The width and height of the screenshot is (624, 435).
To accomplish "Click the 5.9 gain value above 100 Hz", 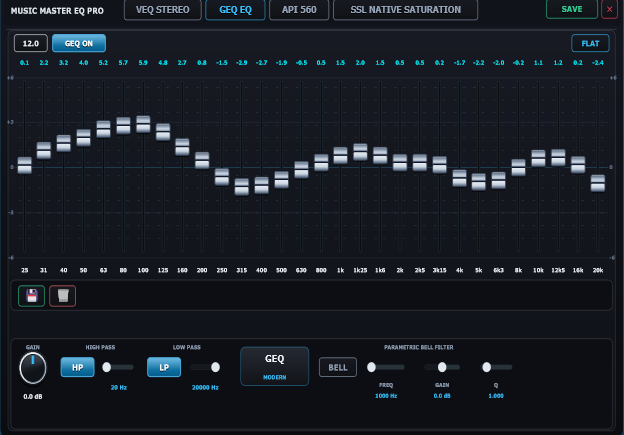I will (x=143, y=63).
